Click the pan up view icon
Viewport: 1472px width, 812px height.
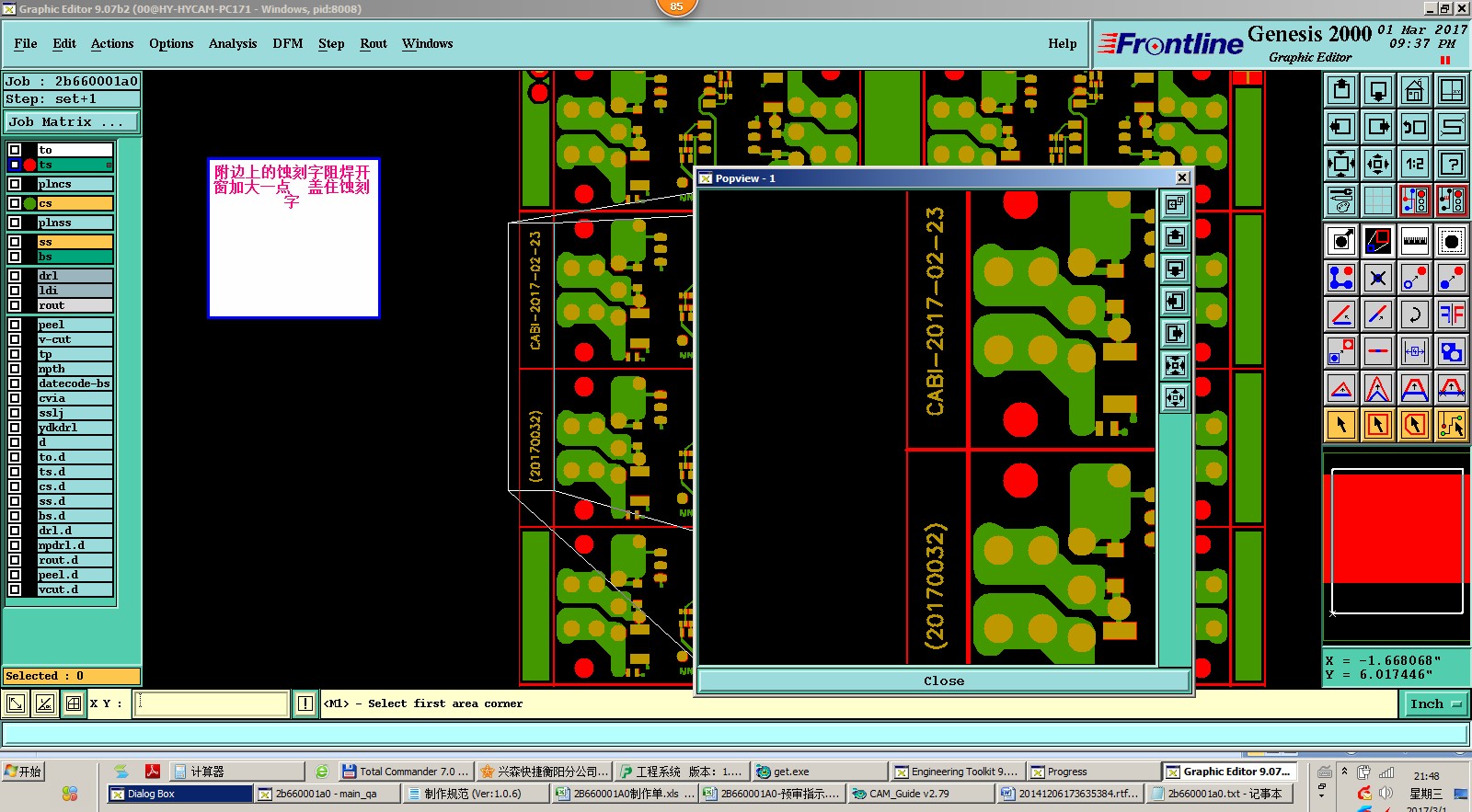1341,90
